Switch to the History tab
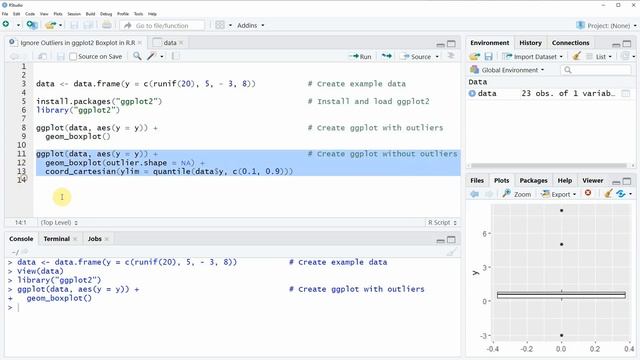 coord(530,42)
